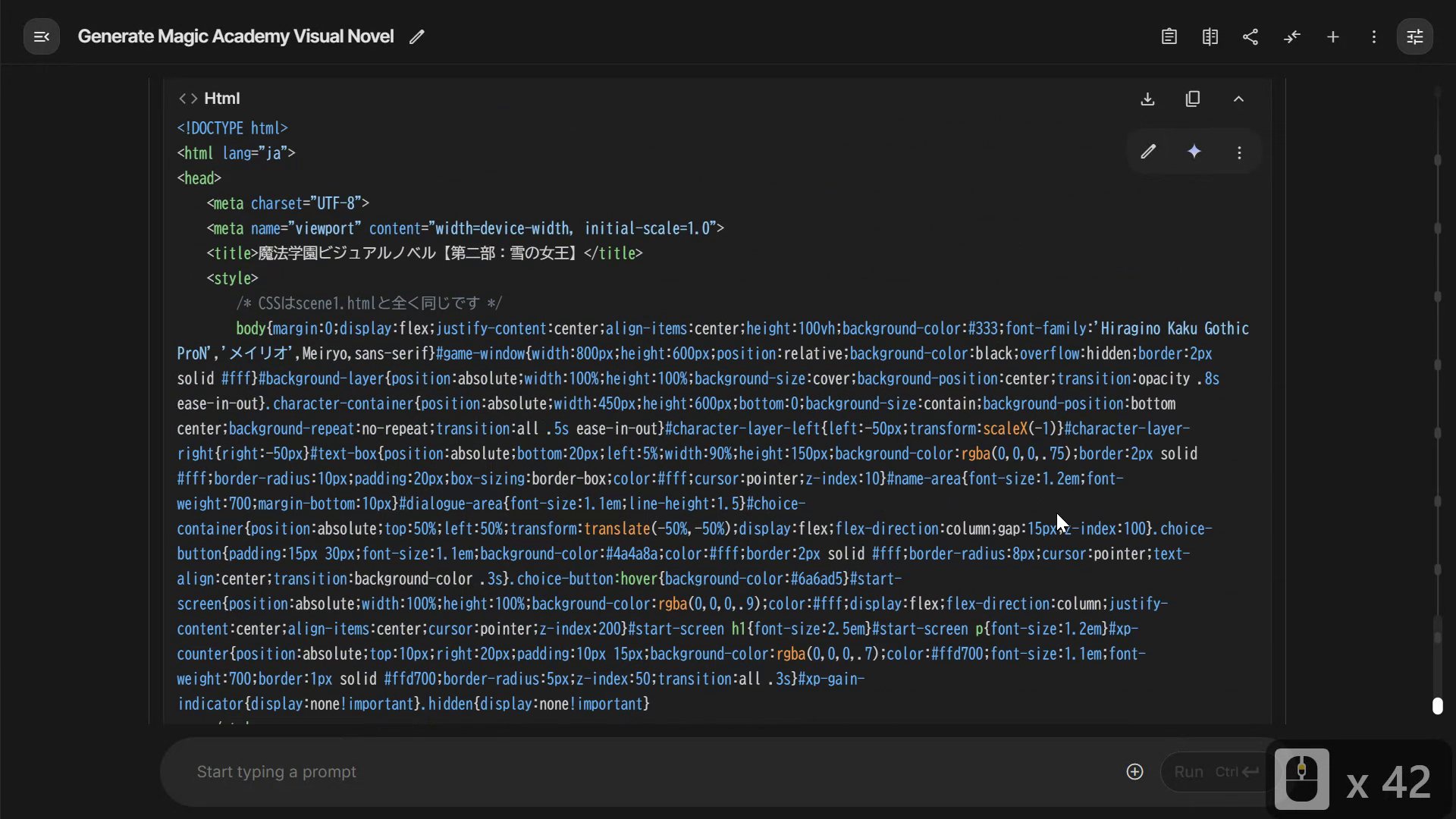This screenshot has height=819, width=1456.
Task: Download the Html code block
Action: 1147,99
